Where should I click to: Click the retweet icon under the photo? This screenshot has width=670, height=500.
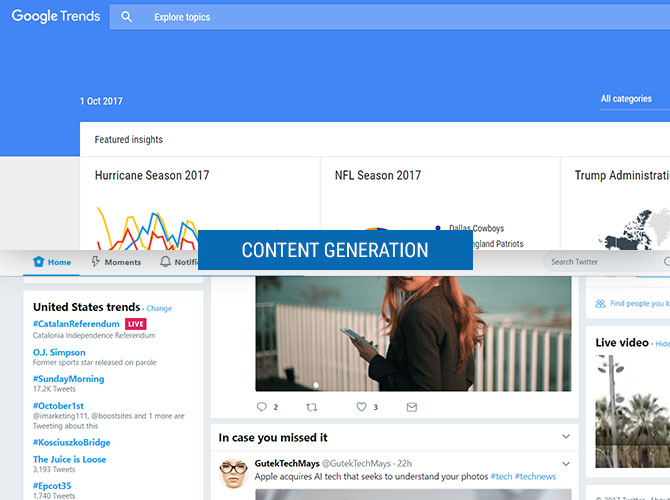click(311, 407)
